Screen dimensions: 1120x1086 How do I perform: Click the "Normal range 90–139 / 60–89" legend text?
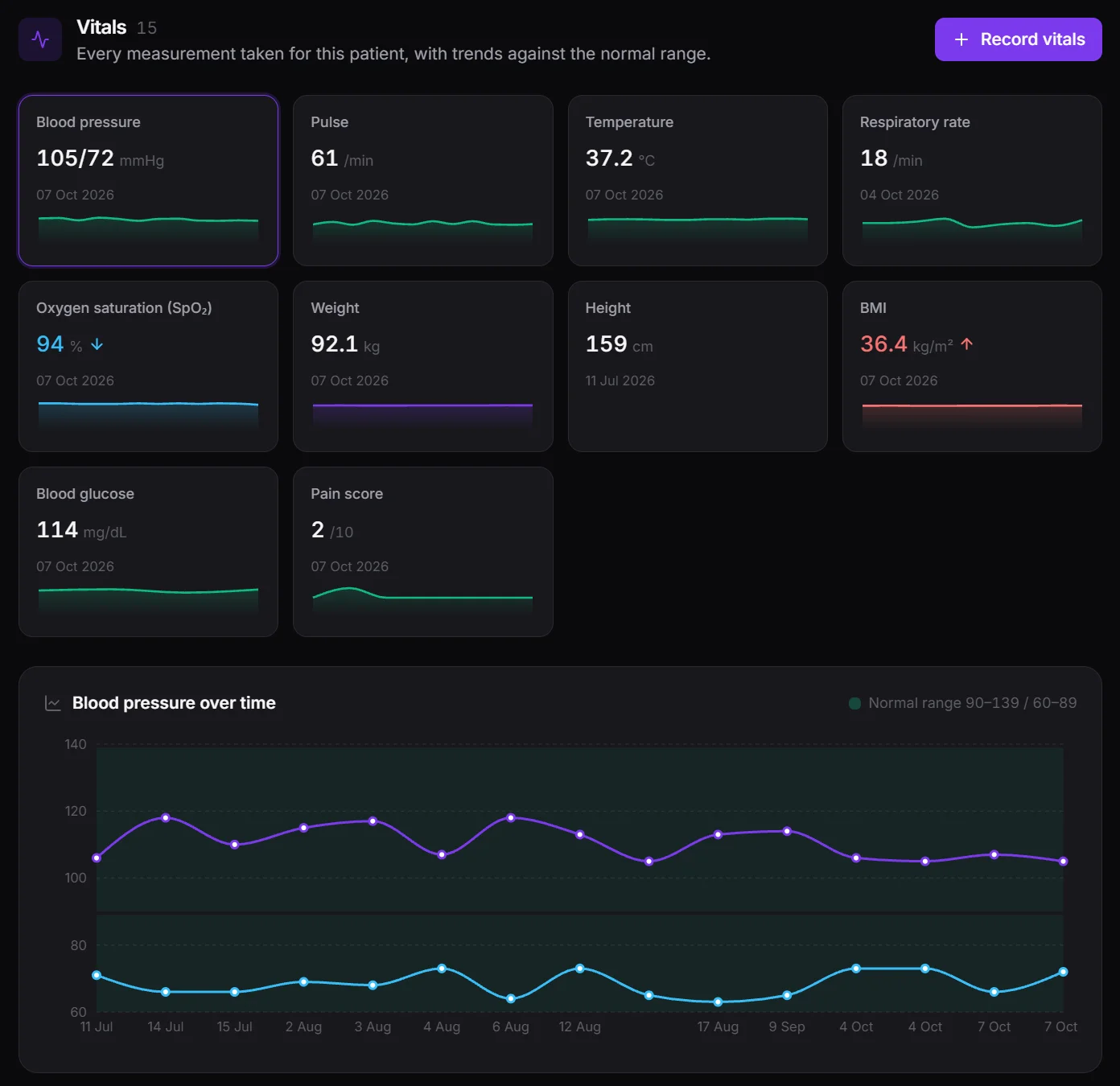click(973, 703)
